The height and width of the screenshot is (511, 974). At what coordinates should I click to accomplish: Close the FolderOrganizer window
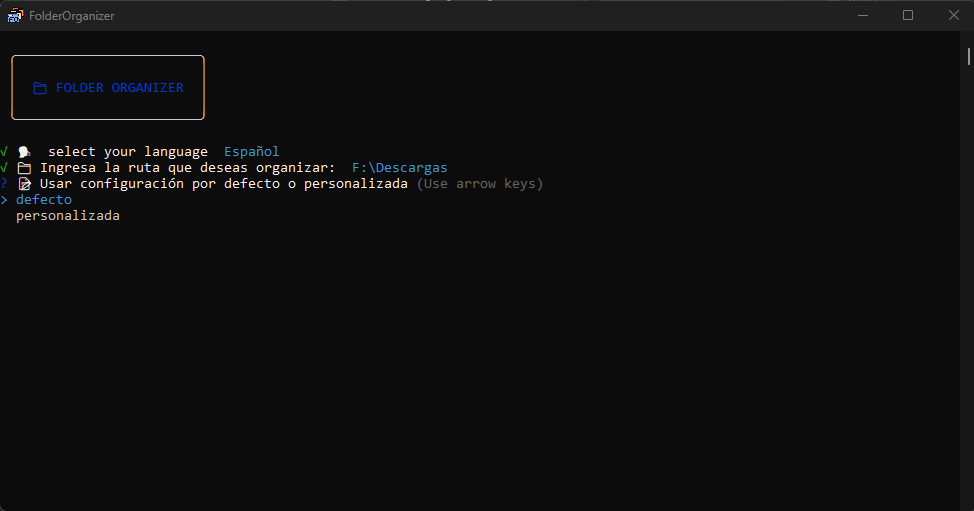954,16
